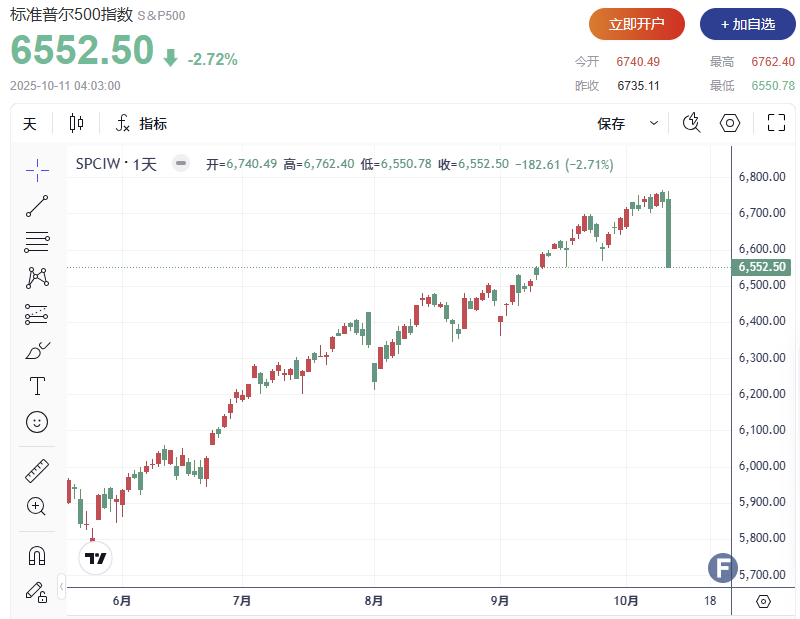Collapse the SPCIW legend minus toggle
The width and height of the screenshot is (800, 619).
pos(180,164)
